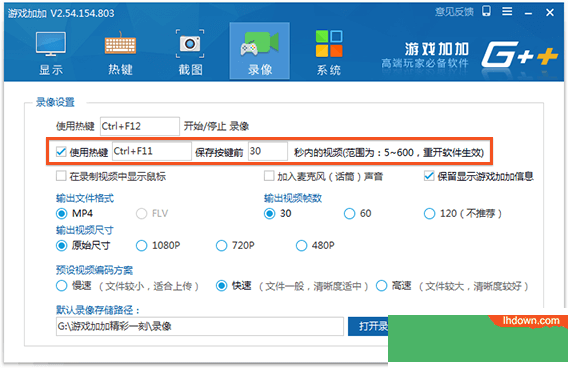Uncheck 保留显示游戏加加信息 checkbox
568x368 pixels.
pyautogui.click(x=429, y=176)
